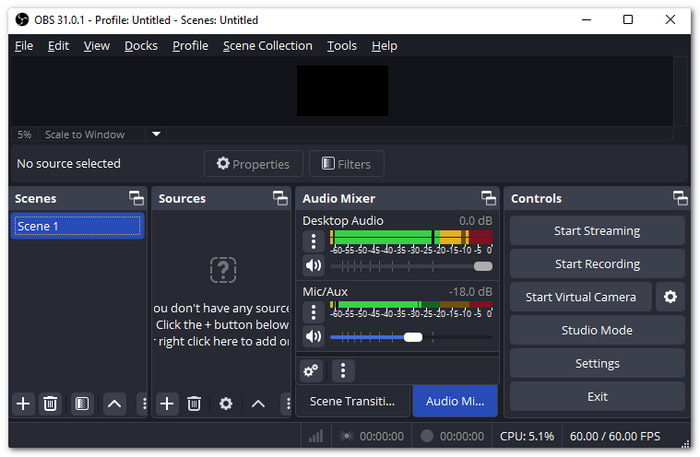Click the OBS logo in title bar

tap(22, 20)
